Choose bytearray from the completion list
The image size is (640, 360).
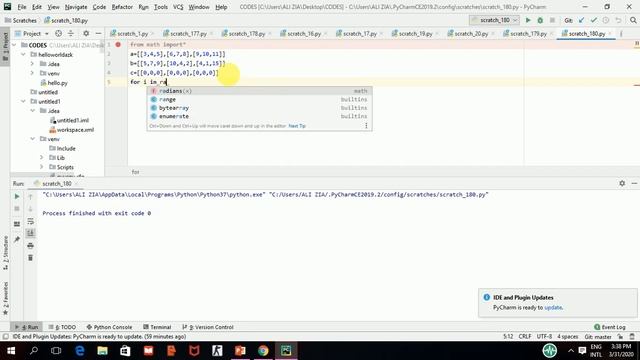point(259,108)
